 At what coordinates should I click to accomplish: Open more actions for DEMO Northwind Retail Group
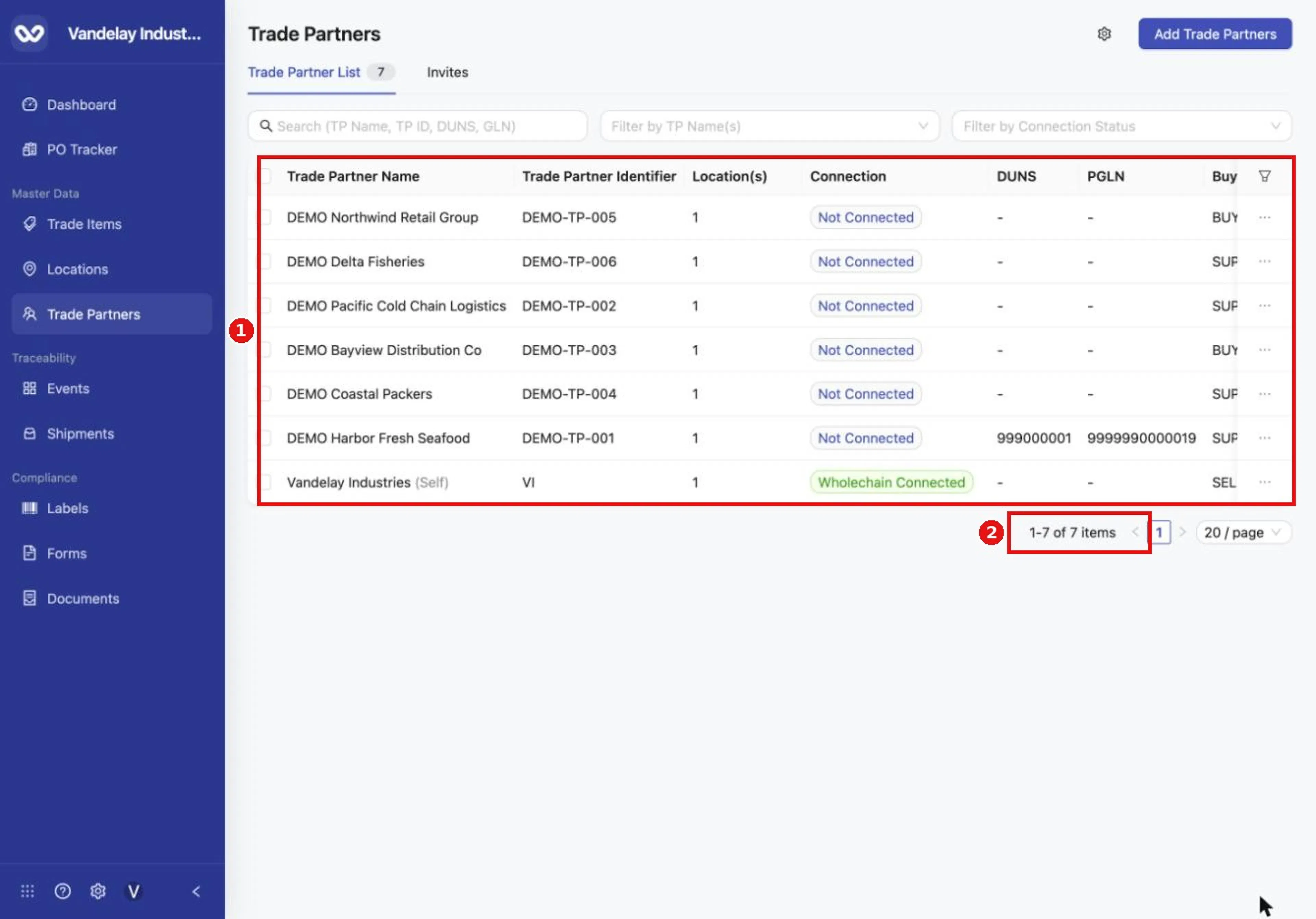(x=1264, y=217)
